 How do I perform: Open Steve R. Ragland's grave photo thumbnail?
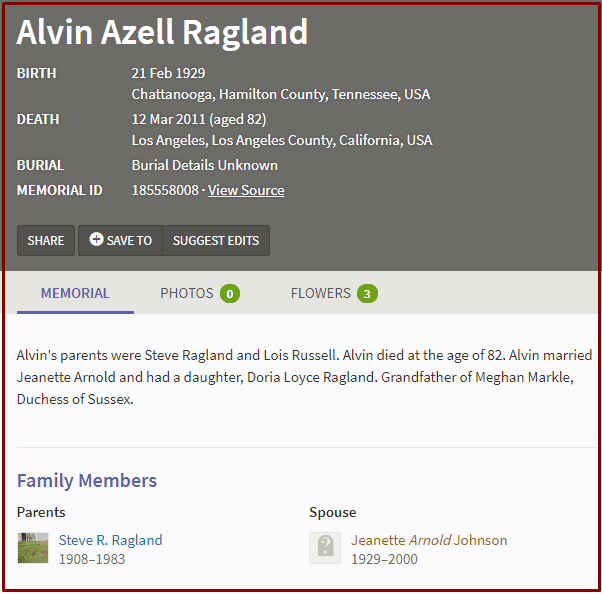pos(33,548)
